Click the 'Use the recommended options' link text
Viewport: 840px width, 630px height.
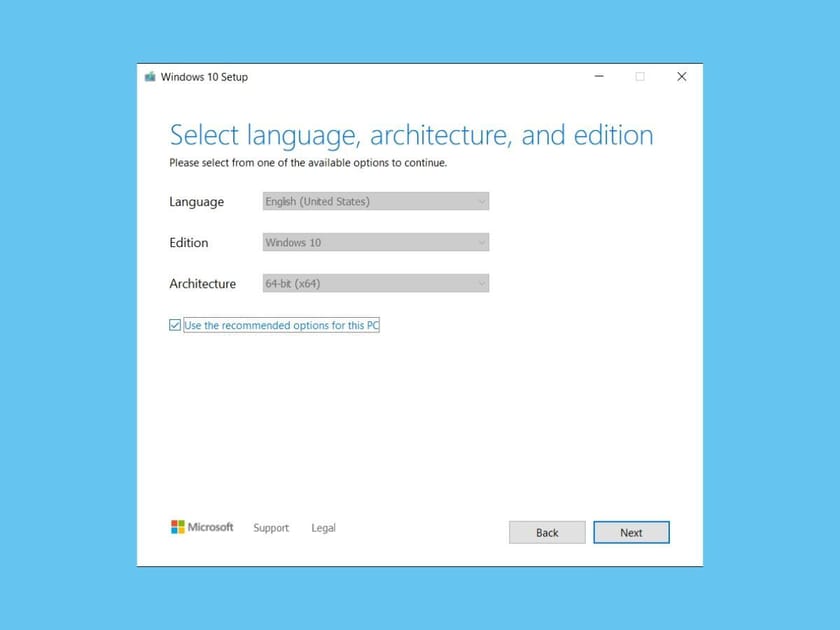[281, 324]
